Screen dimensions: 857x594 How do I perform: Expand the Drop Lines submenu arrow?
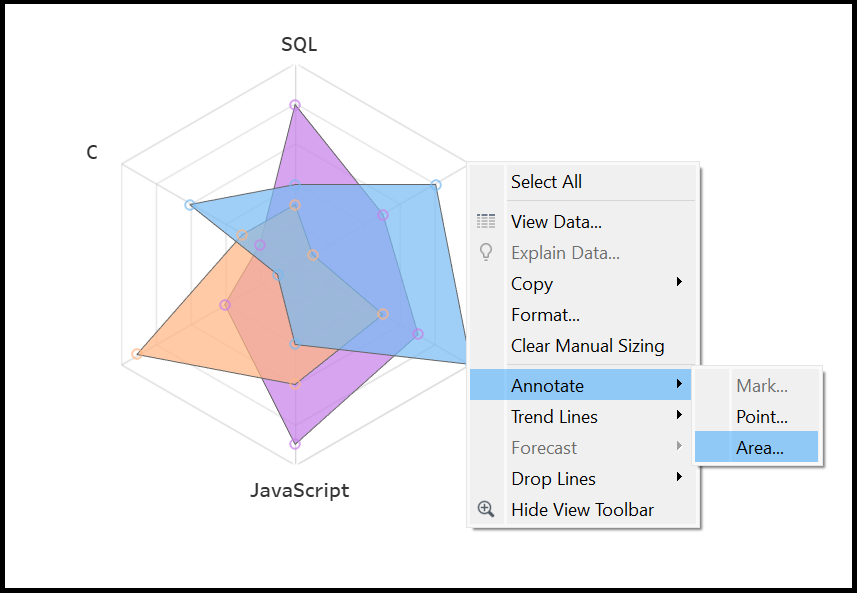point(679,478)
